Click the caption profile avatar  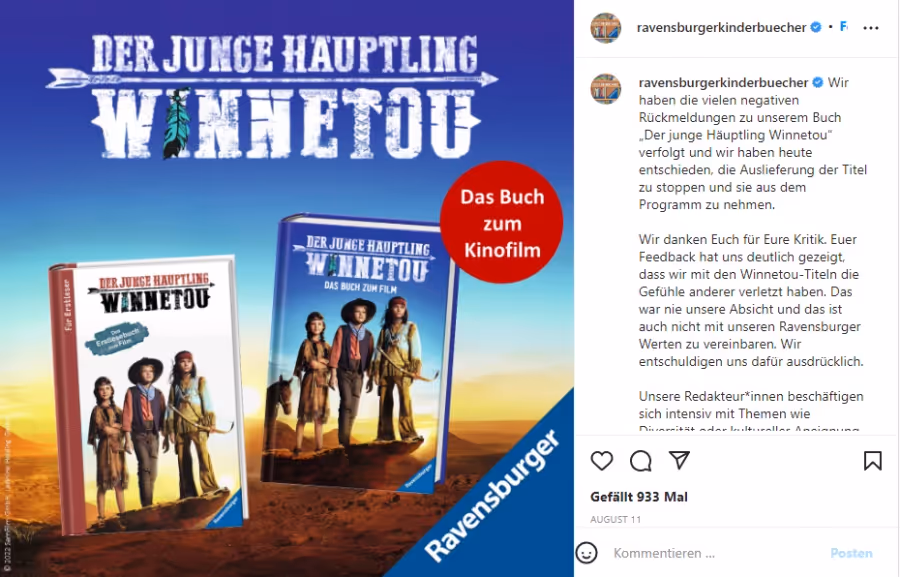pyautogui.click(x=606, y=89)
